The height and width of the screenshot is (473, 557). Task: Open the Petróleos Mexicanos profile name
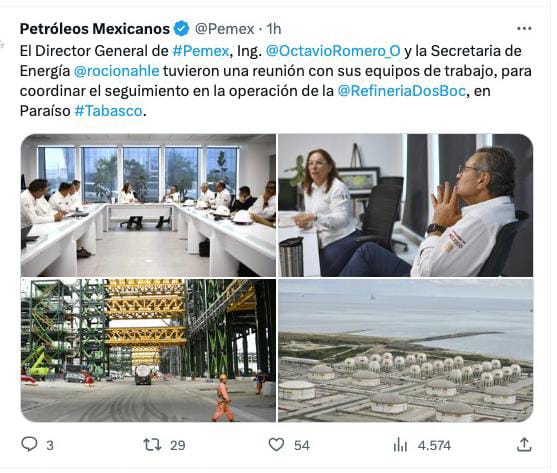[x=94, y=29]
